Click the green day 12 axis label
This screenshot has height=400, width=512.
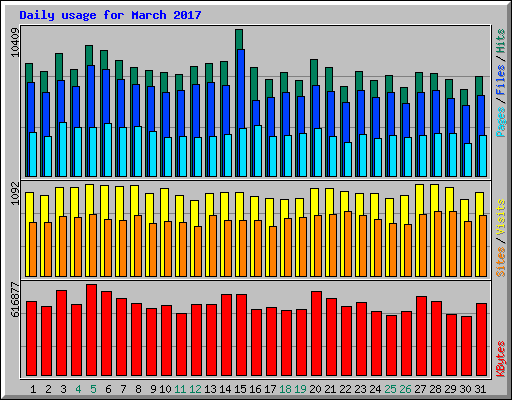tap(195, 389)
